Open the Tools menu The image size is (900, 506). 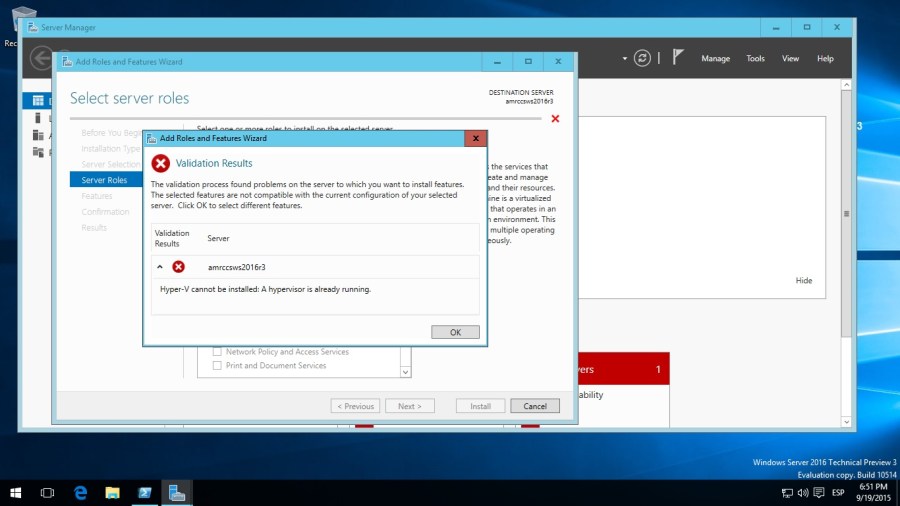755,58
